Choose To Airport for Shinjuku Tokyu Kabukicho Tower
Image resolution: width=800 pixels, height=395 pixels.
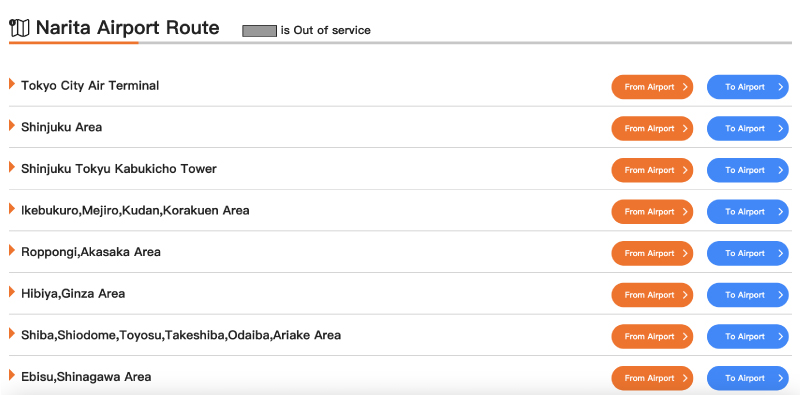coord(747,170)
